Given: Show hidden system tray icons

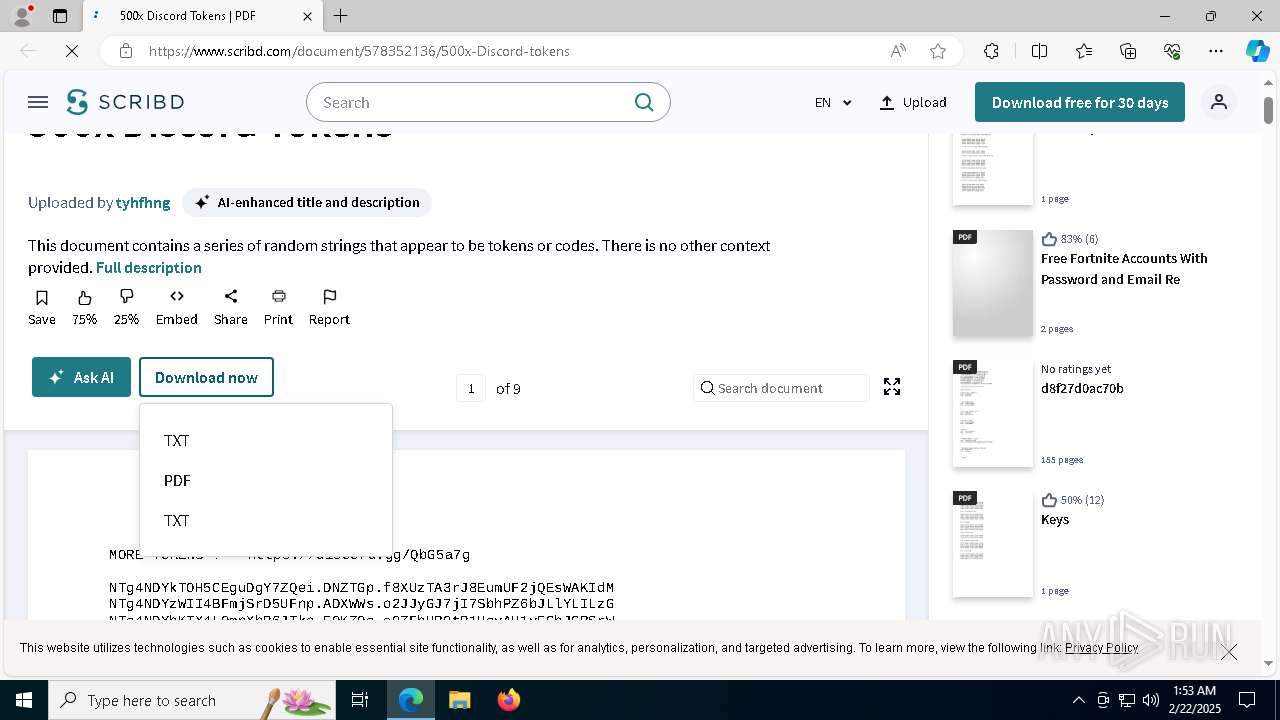Looking at the screenshot, I should click(1078, 700).
